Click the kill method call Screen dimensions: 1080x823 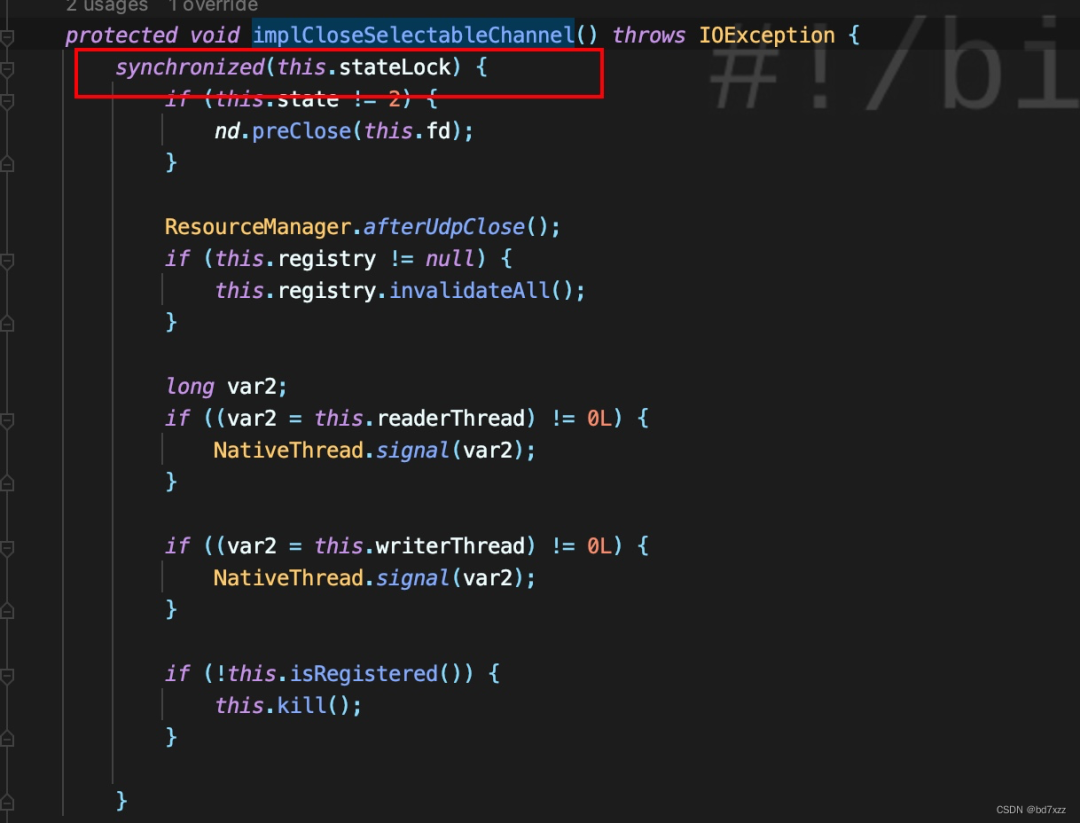(302, 705)
